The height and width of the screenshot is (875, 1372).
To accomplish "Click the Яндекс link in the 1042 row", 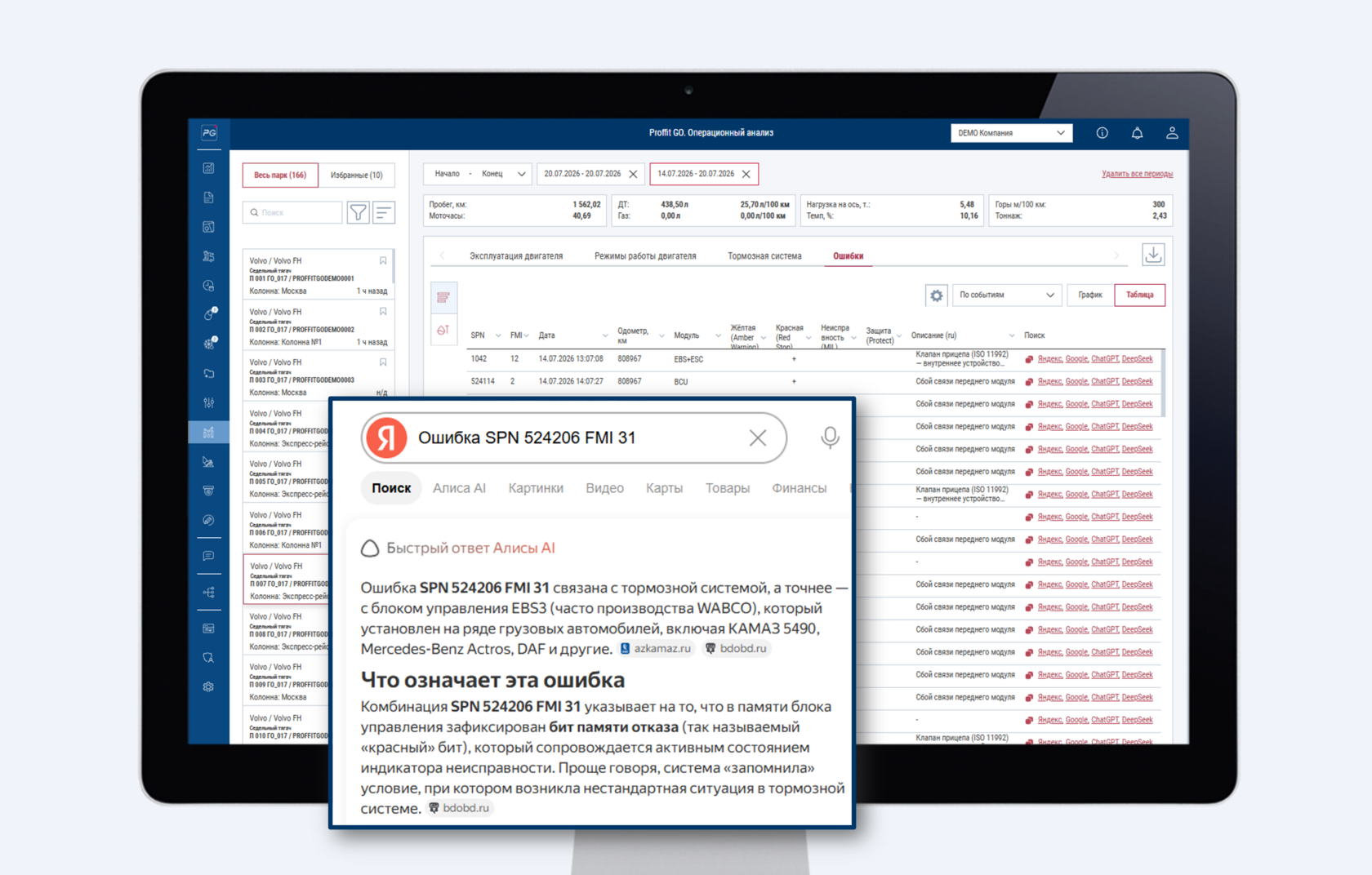I will (x=1050, y=359).
